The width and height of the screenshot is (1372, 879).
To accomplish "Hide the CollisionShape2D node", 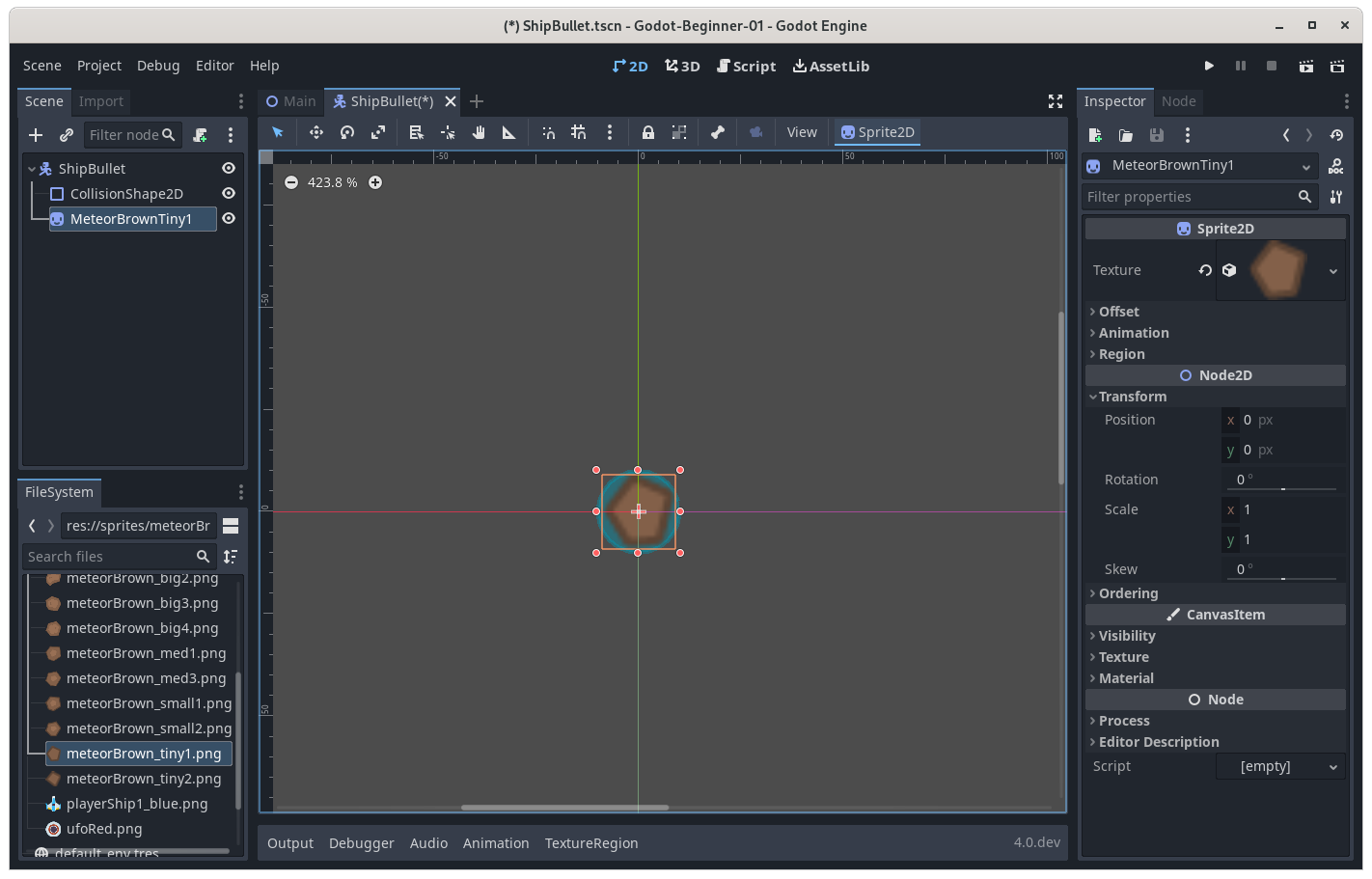I will coord(229,193).
